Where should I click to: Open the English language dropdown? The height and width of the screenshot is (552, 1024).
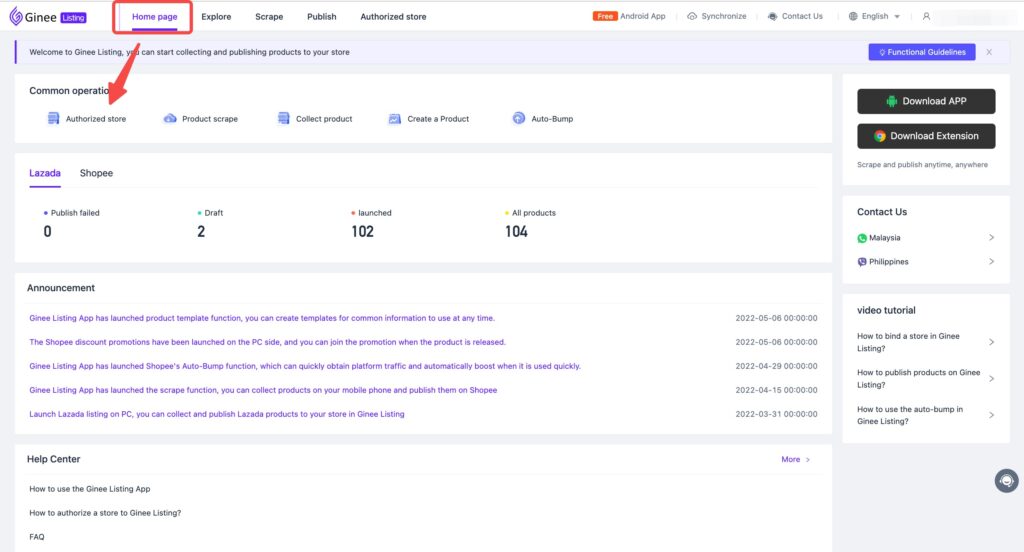[x=874, y=17]
